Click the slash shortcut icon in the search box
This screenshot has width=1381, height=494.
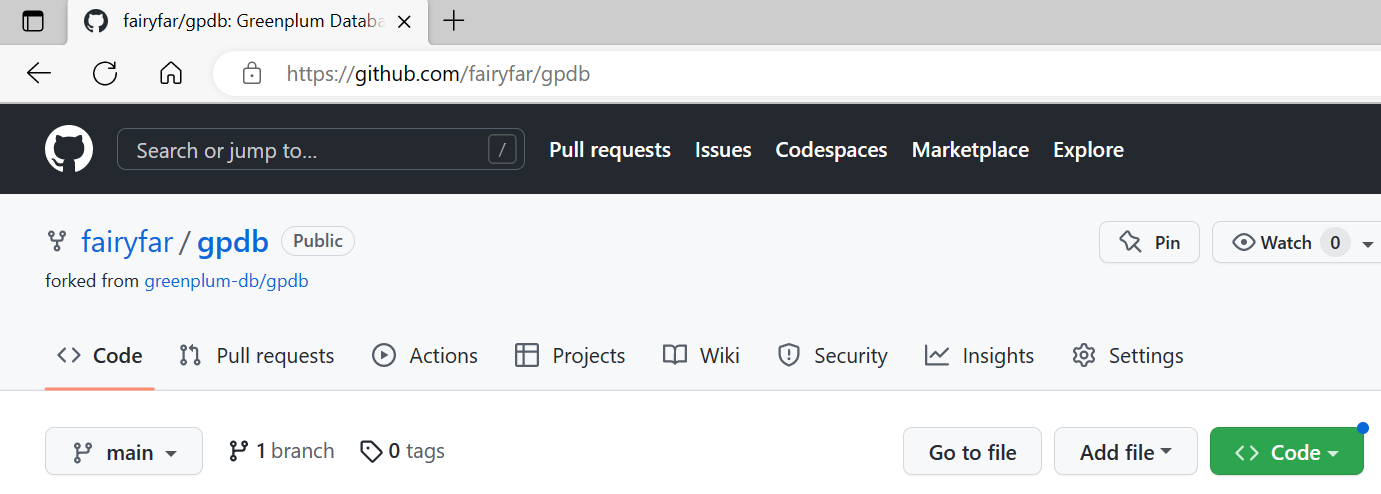point(502,150)
